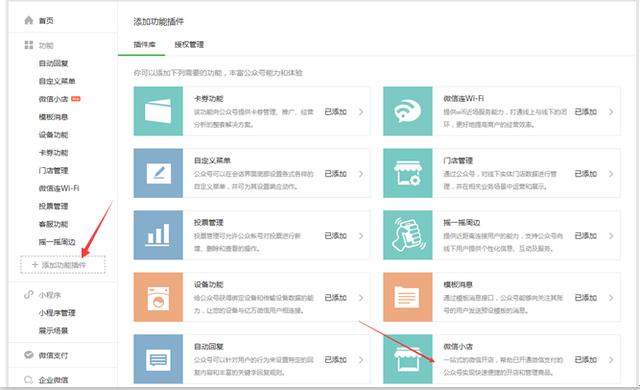Open 小程序管理 in the sidebar
640x390 pixels.
57,313
